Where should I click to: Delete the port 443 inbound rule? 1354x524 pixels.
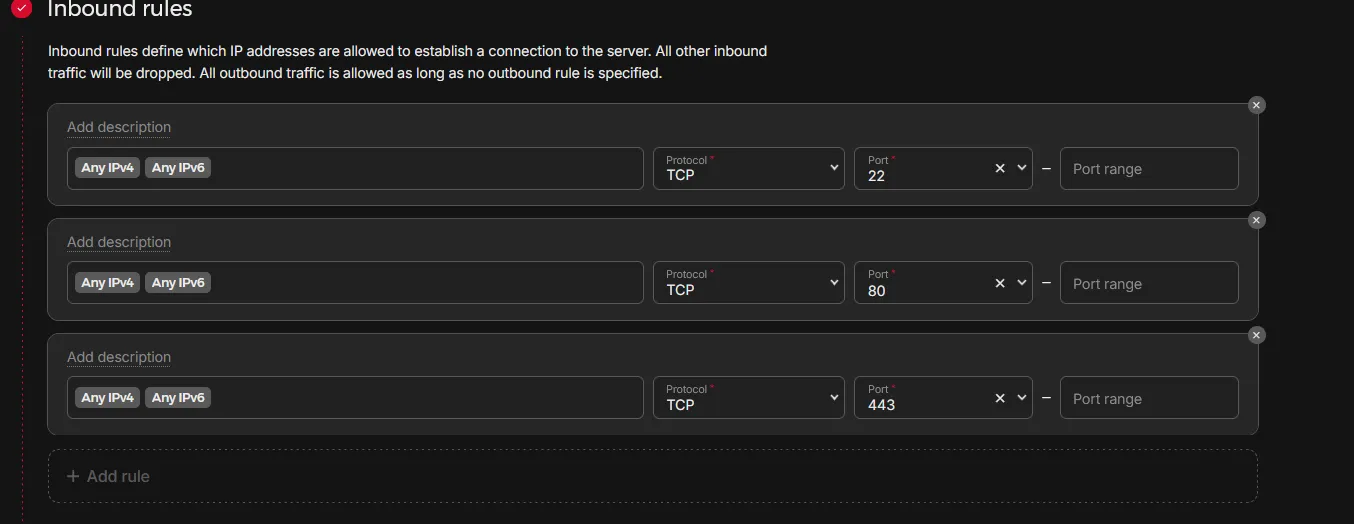(1257, 335)
